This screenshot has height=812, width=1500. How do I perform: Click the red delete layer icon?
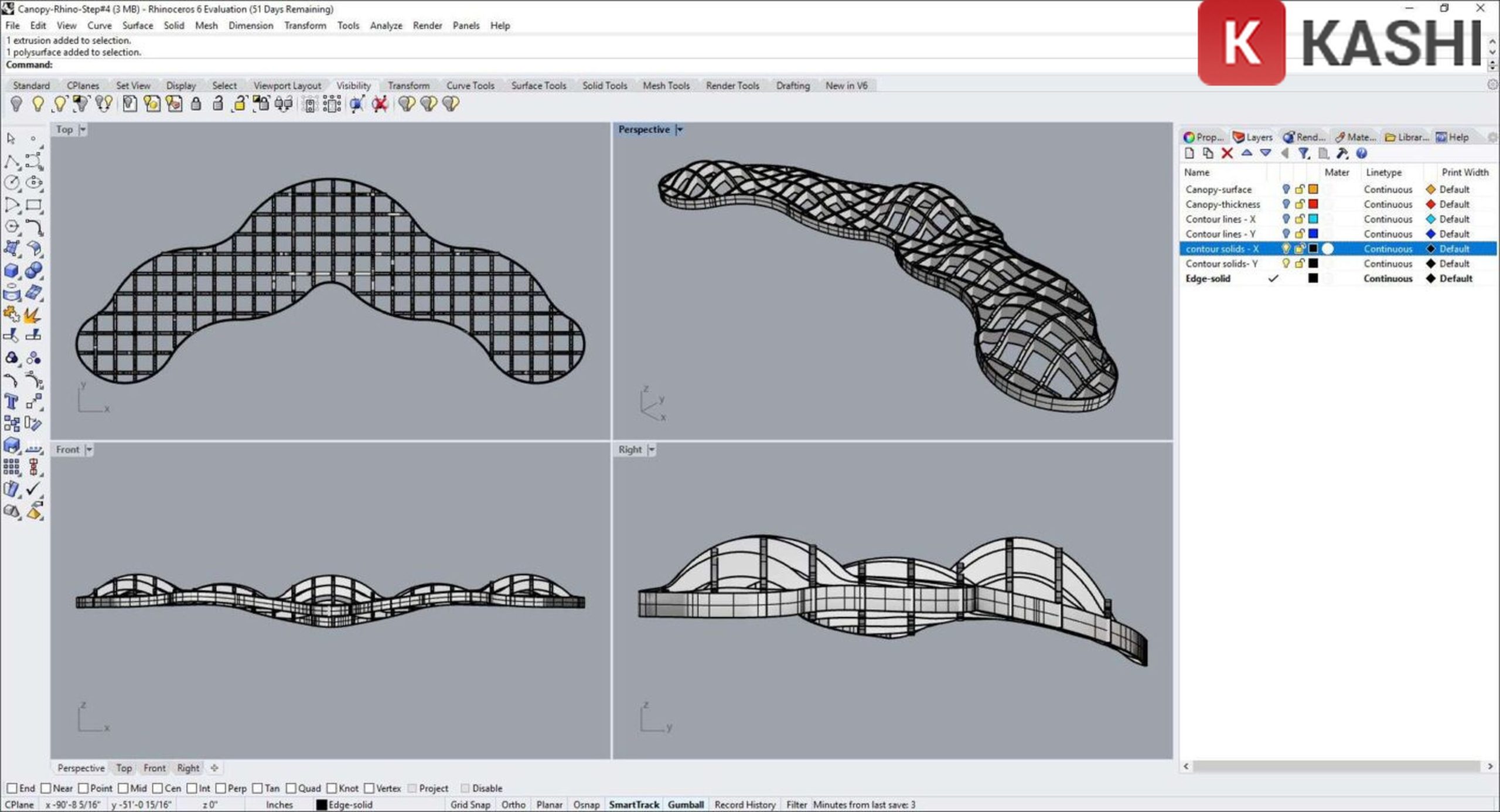(x=1227, y=153)
